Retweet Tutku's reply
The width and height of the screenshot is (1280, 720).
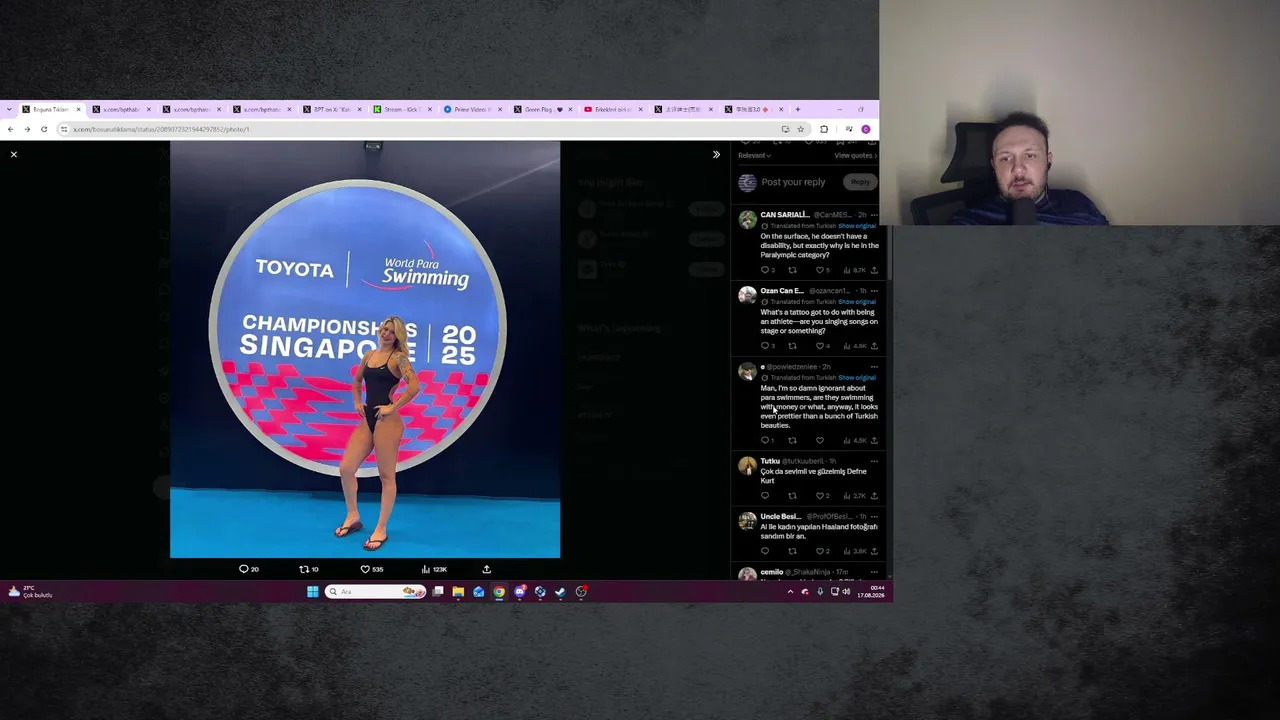point(792,496)
